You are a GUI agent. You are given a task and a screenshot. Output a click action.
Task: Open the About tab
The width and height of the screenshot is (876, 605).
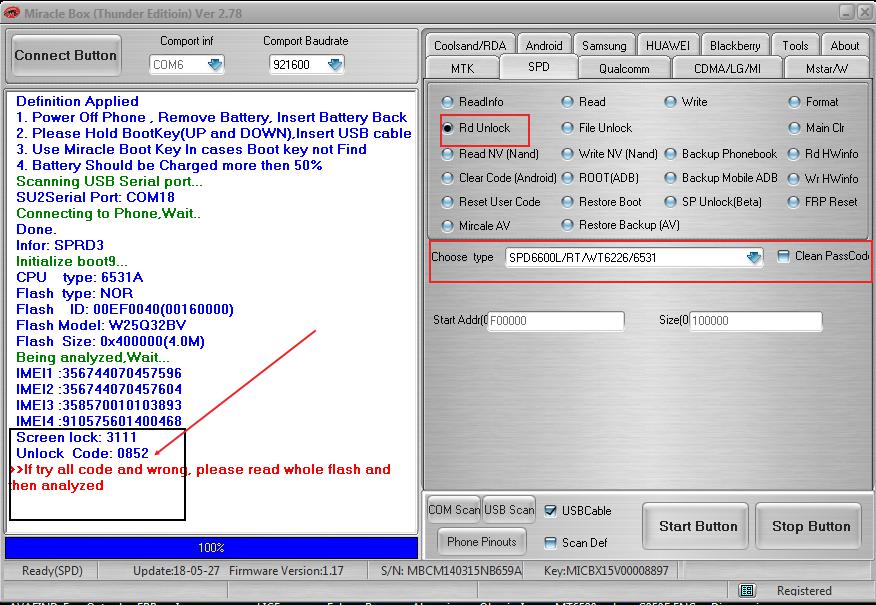845,45
